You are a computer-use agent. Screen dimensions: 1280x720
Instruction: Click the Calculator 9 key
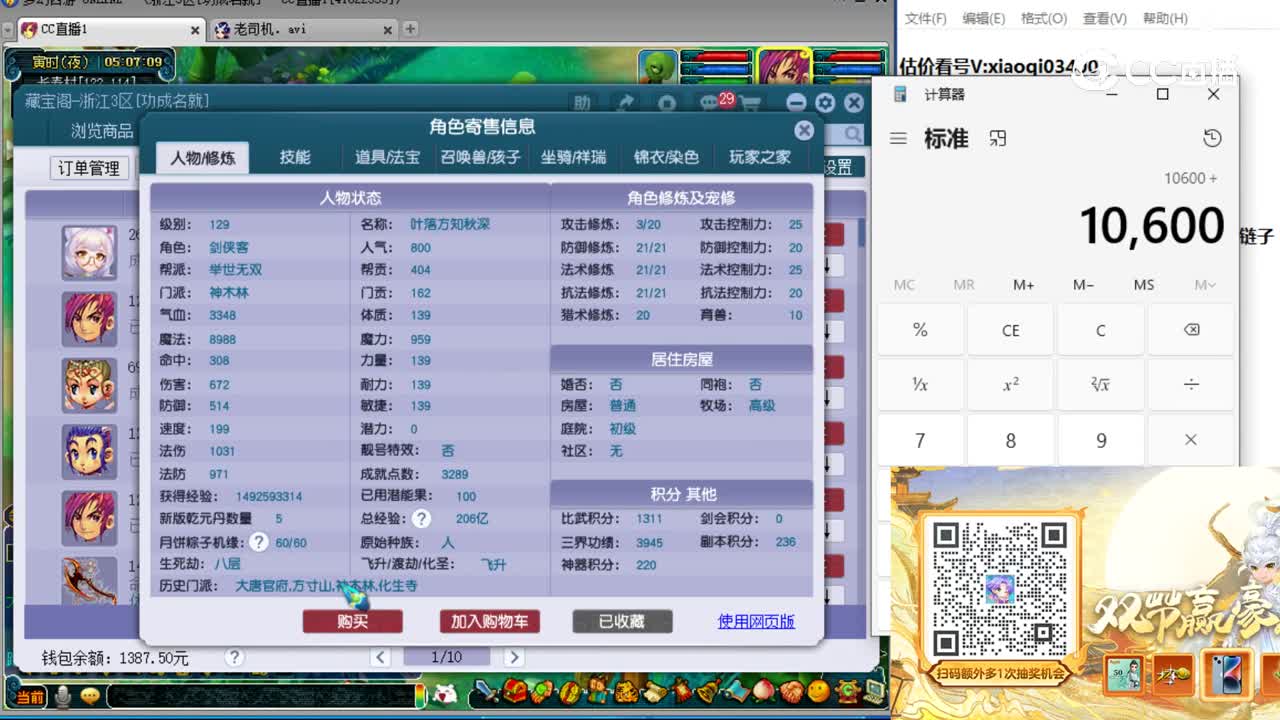pyautogui.click(x=1101, y=440)
